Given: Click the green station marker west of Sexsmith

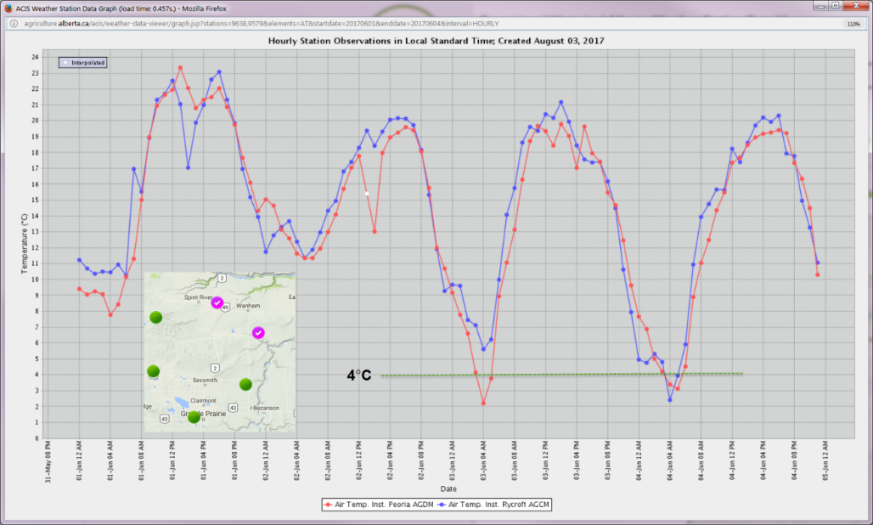Looking at the screenshot, I should [x=153, y=371].
